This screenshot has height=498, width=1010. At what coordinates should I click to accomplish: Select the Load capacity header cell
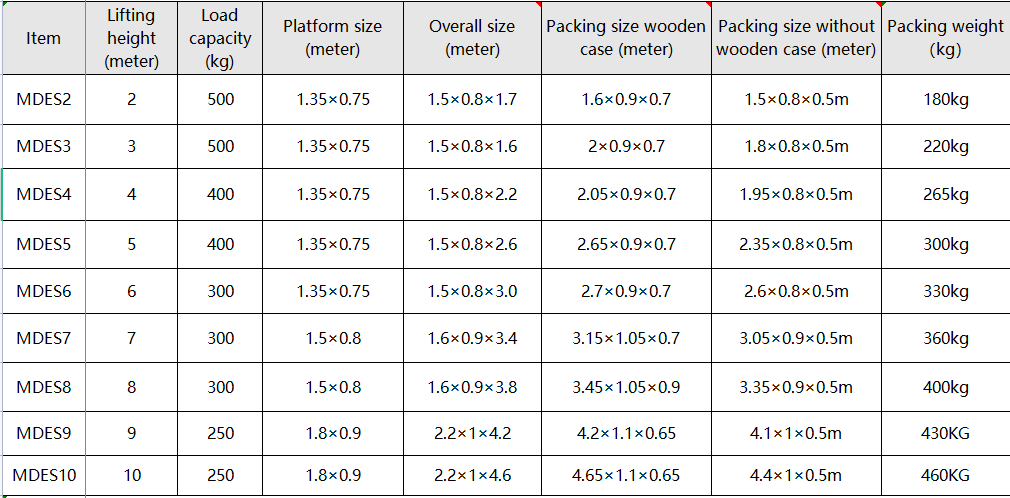tap(220, 39)
